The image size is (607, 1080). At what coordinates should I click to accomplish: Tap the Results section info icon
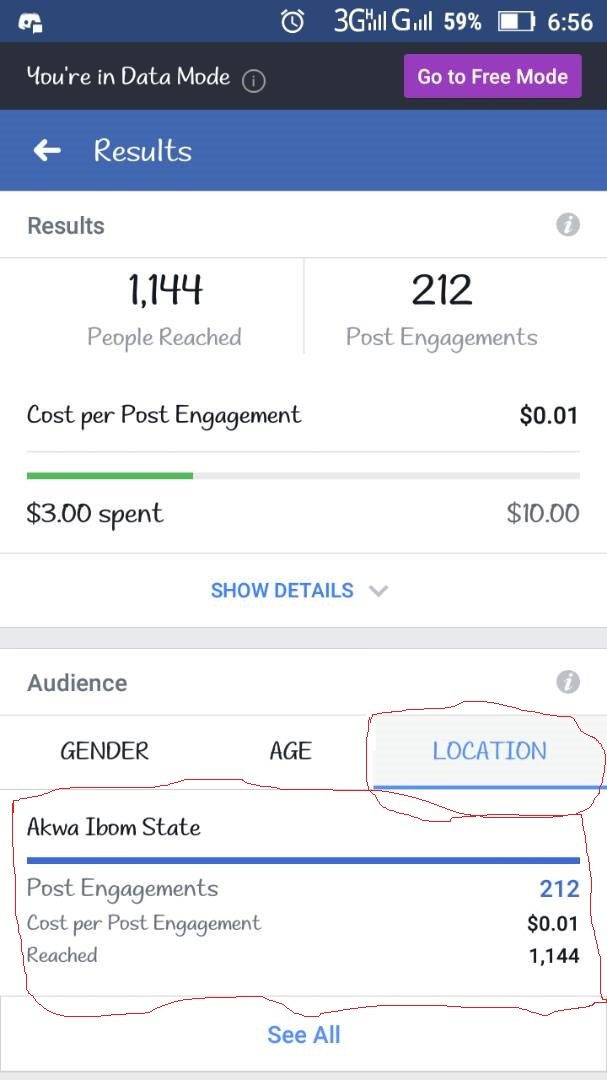click(x=567, y=225)
